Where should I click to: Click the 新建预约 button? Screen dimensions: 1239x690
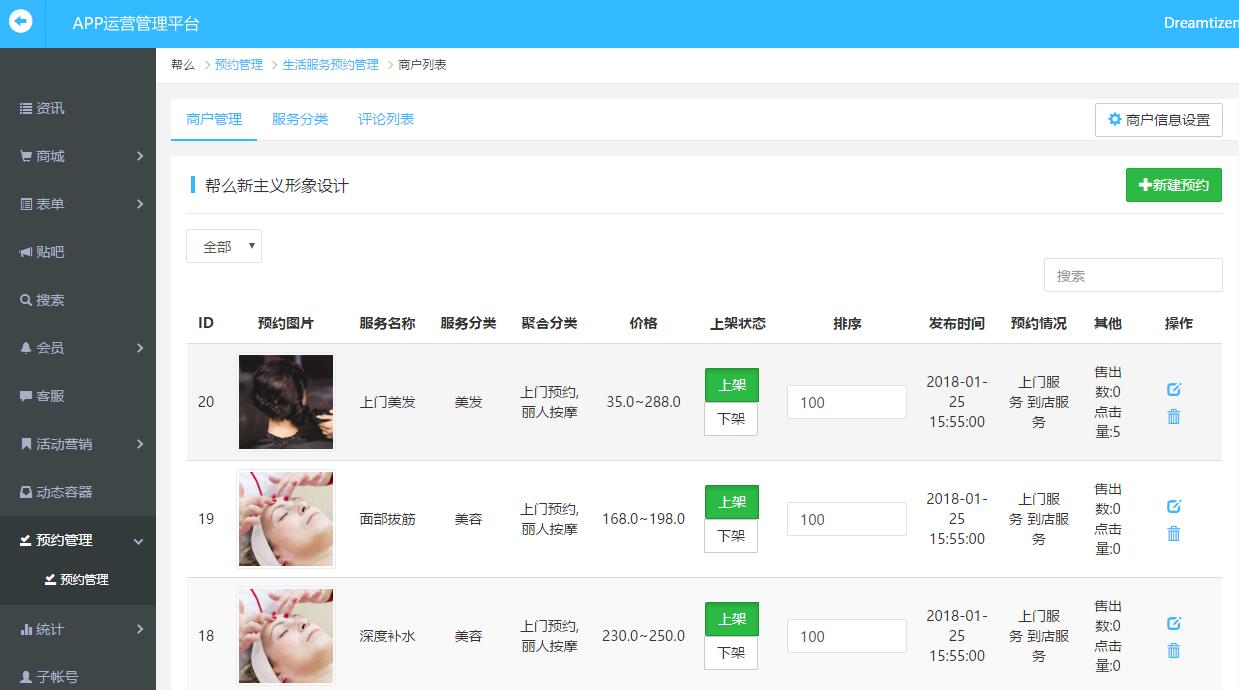pyautogui.click(x=1173, y=185)
